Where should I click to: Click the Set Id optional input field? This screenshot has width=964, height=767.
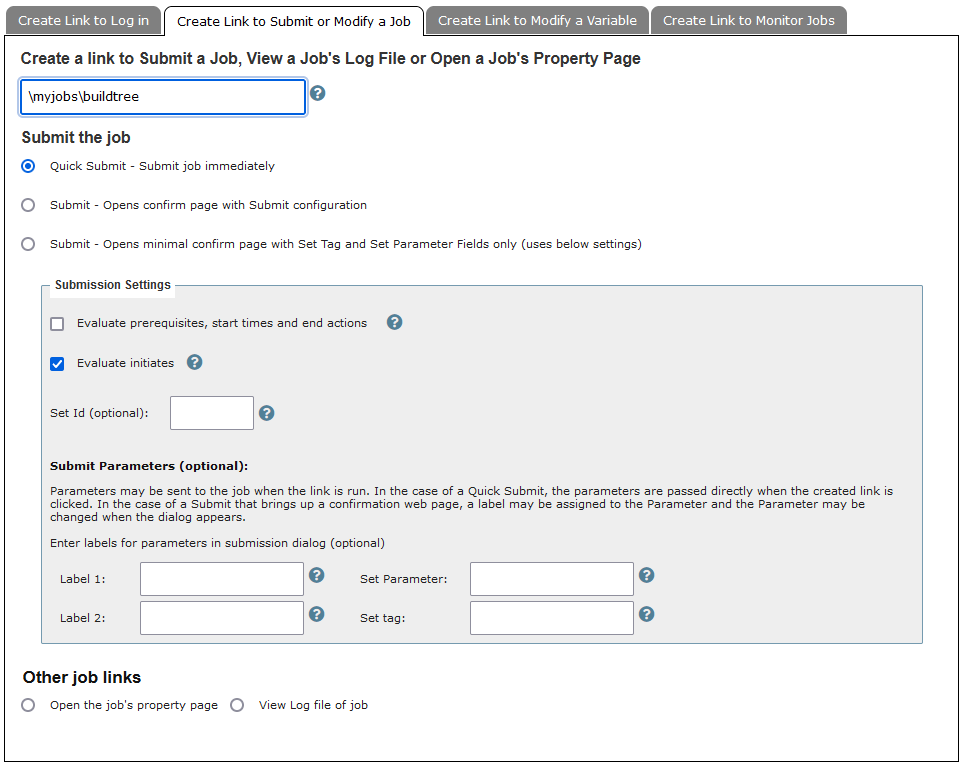(211, 413)
